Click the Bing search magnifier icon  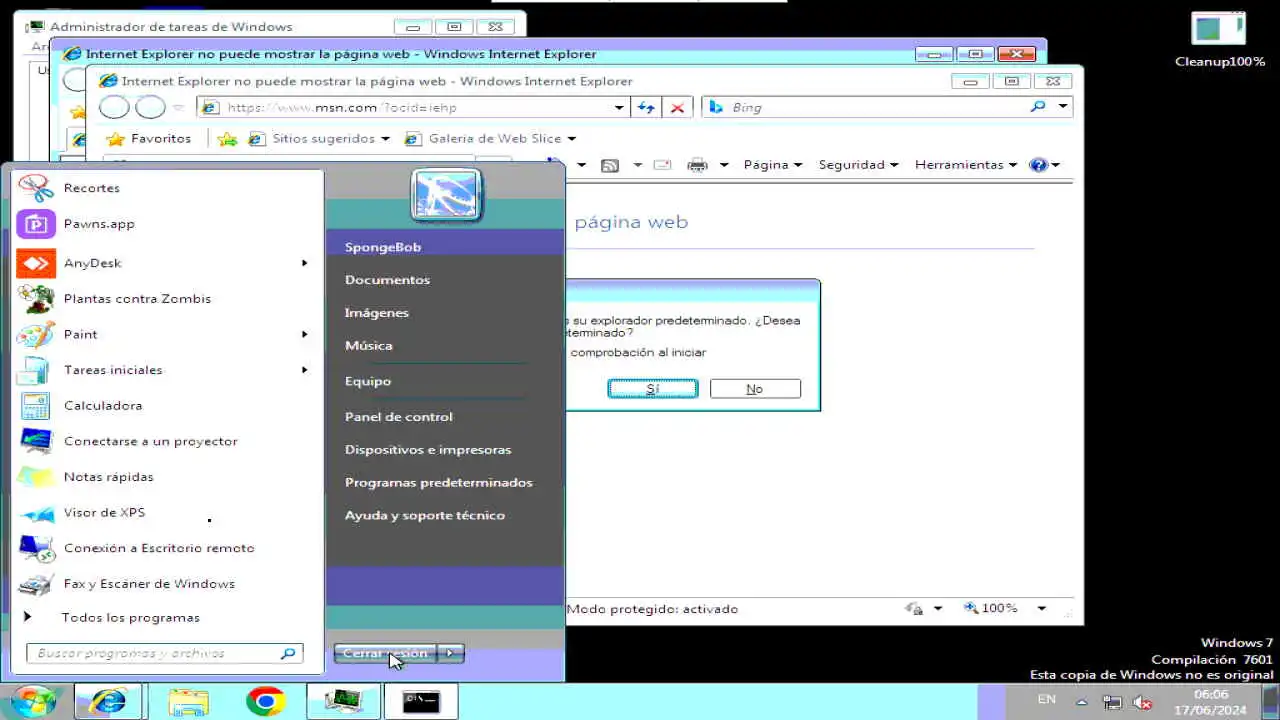[x=1038, y=107]
